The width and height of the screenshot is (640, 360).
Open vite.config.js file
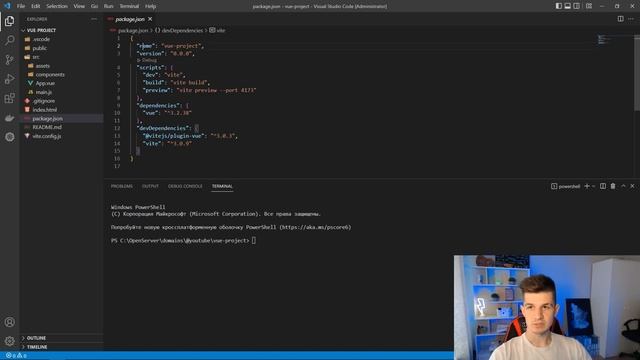pyautogui.click(x=47, y=136)
